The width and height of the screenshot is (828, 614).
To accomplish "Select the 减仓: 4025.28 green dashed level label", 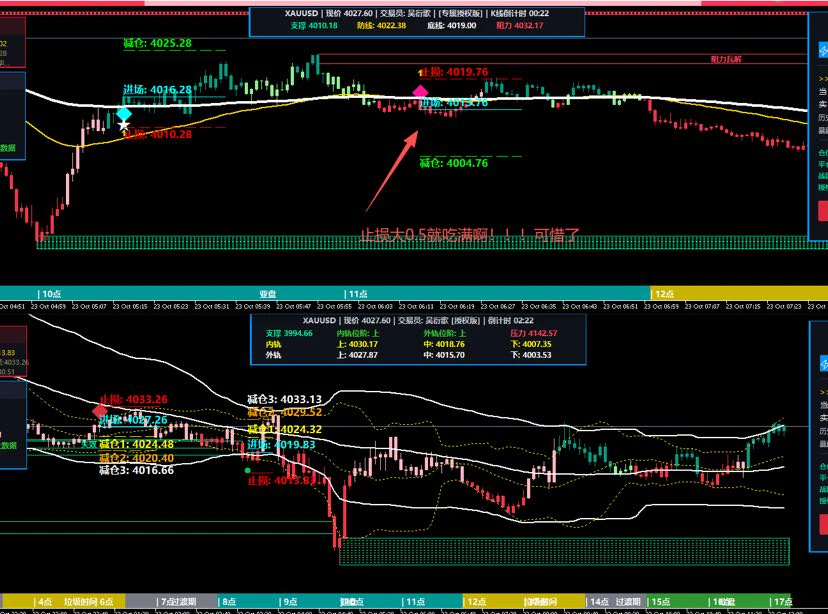I will pos(157,43).
